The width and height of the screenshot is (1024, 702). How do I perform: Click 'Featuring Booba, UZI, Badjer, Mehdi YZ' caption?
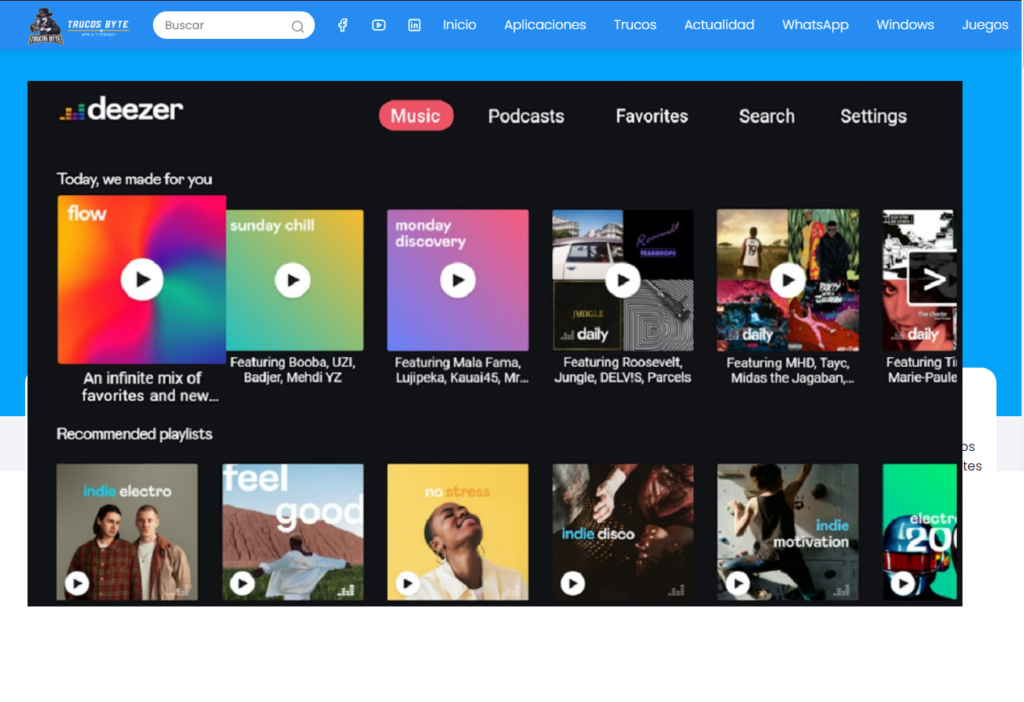click(293, 370)
